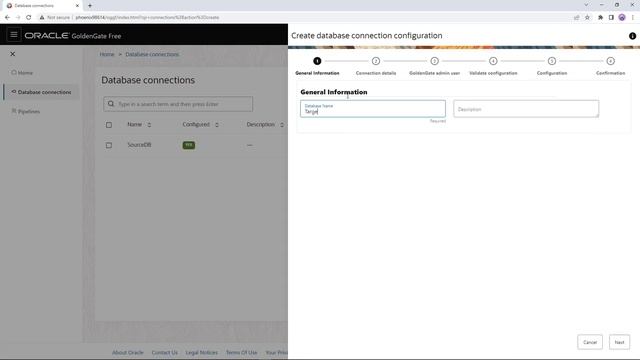The width and height of the screenshot is (640, 360).
Task: Click the Not secure site info icon
Action: click(x=42, y=18)
